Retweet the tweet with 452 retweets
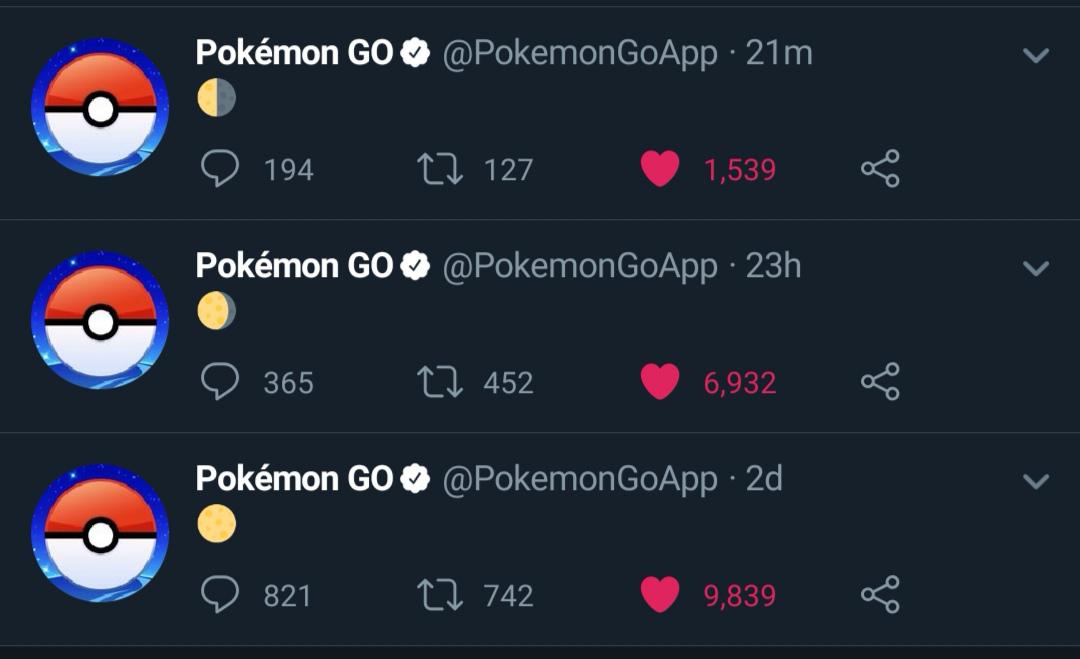Image resolution: width=1080 pixels, height=659 pixels. [x=439, y=382]
